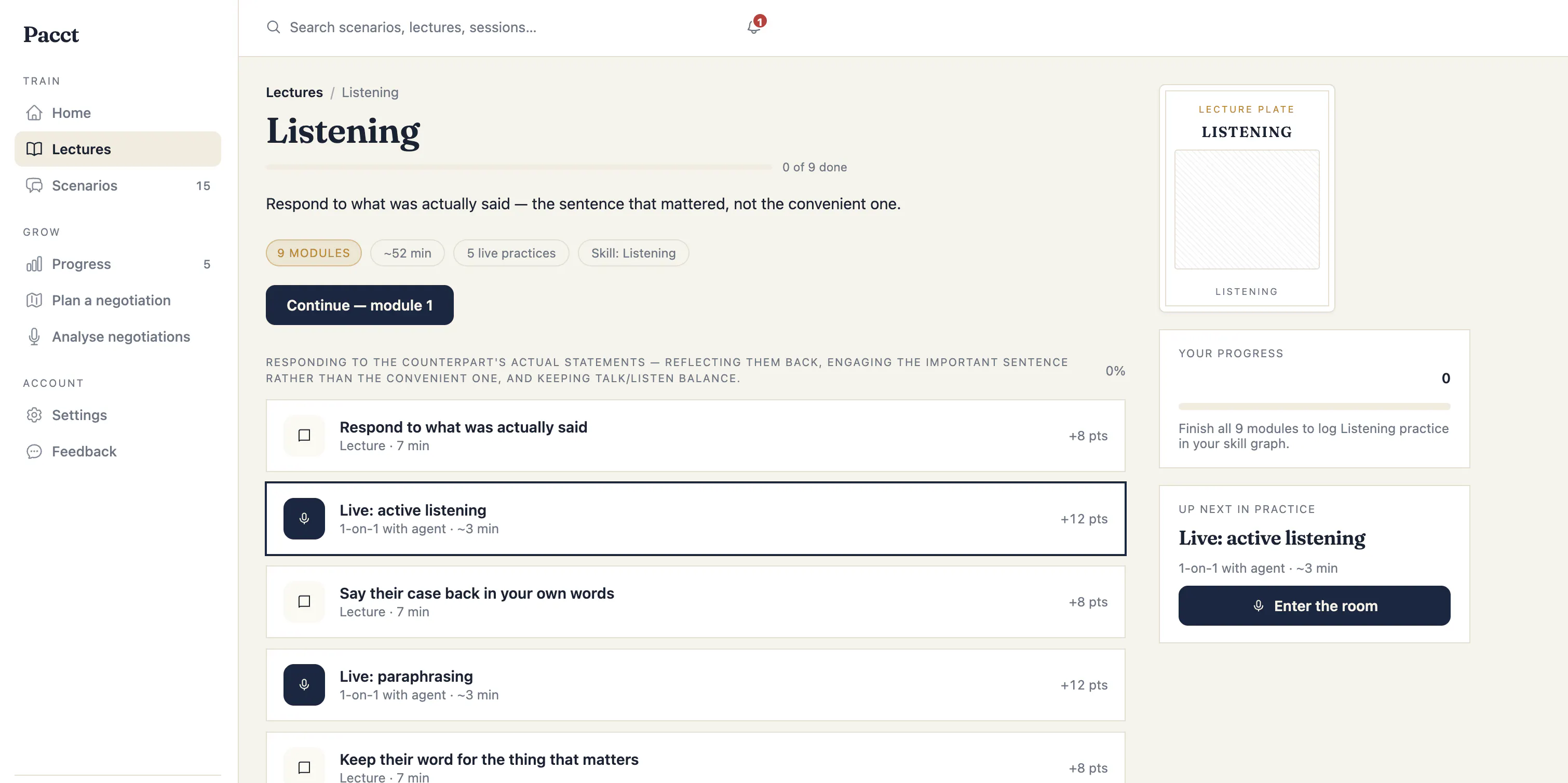
Task: Click the Feedback speech bubble icon
Action: [34, 451]
